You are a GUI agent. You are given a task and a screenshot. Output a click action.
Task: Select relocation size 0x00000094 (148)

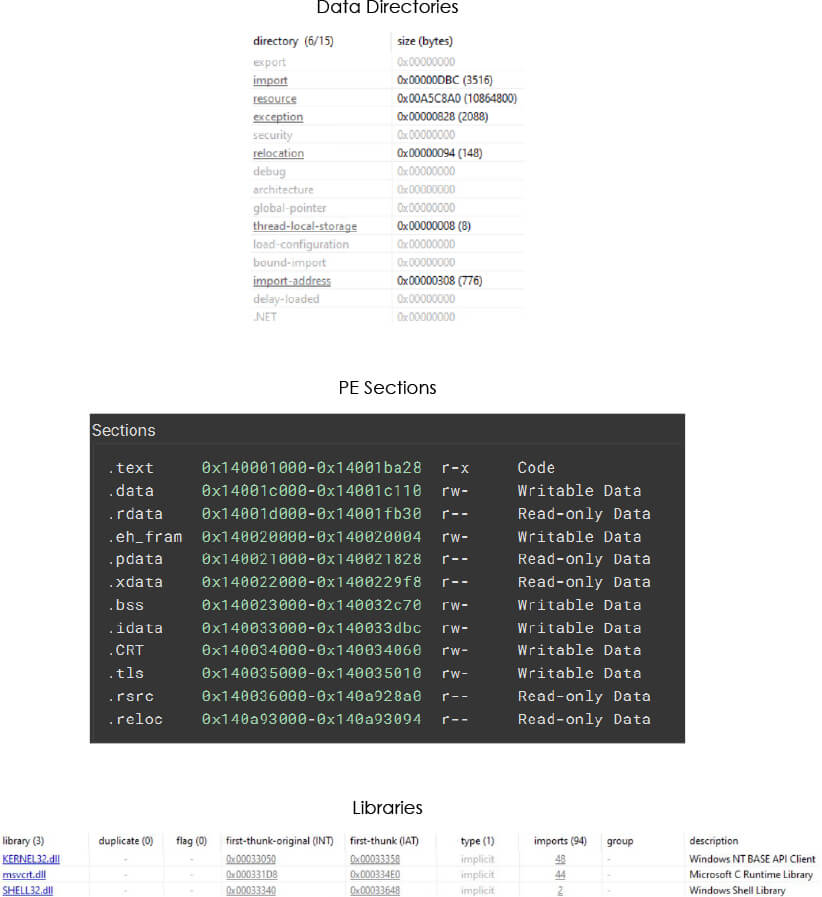click(x=439, y=153)
